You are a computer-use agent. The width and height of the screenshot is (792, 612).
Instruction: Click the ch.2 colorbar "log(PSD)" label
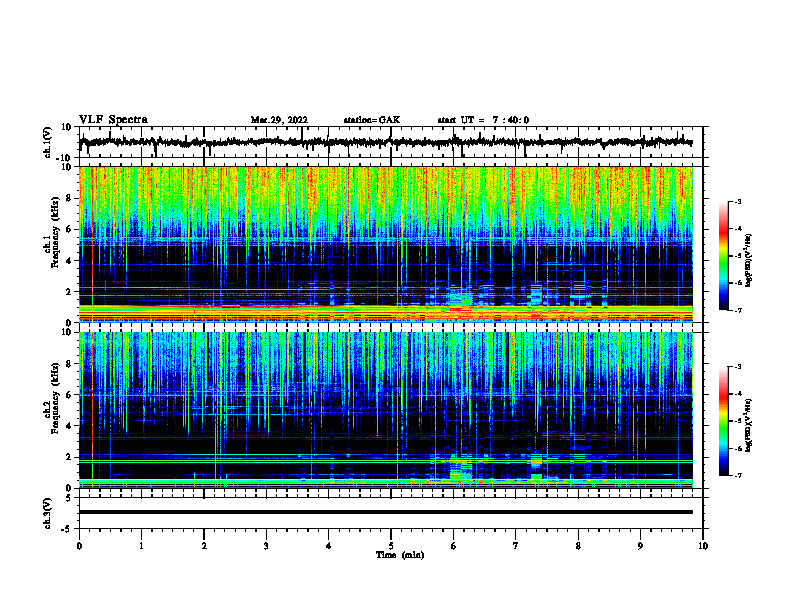point(749,426)
